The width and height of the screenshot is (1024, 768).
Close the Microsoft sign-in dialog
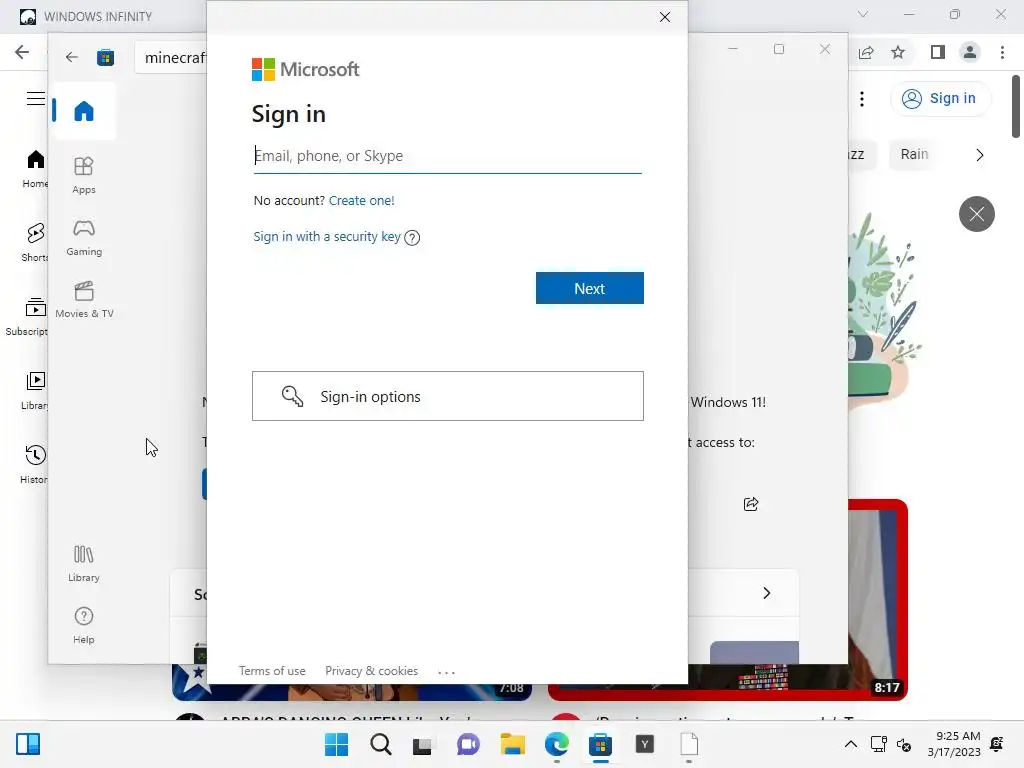(665, 17)
